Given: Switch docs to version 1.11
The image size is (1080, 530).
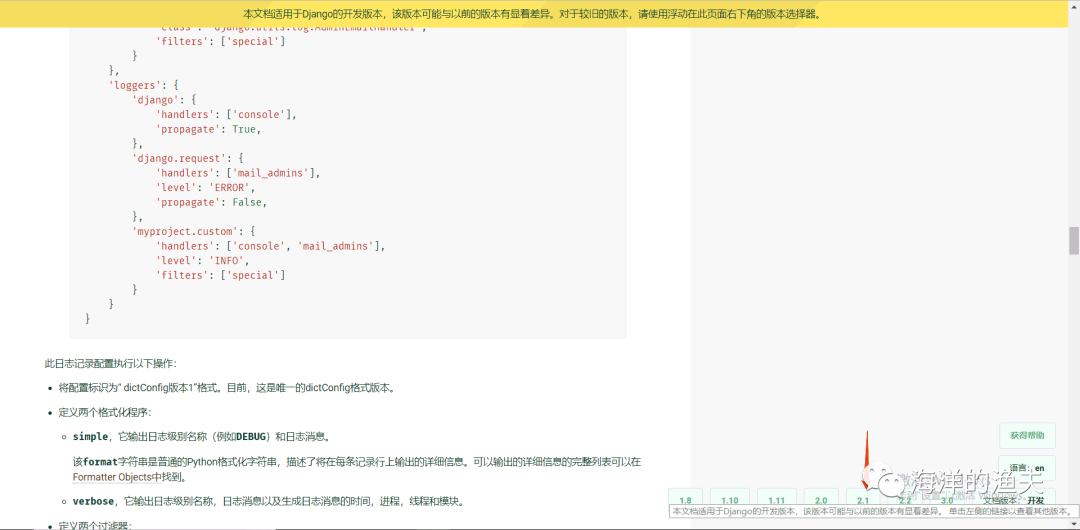Looking at the screenshot, I should click(777, 500).
